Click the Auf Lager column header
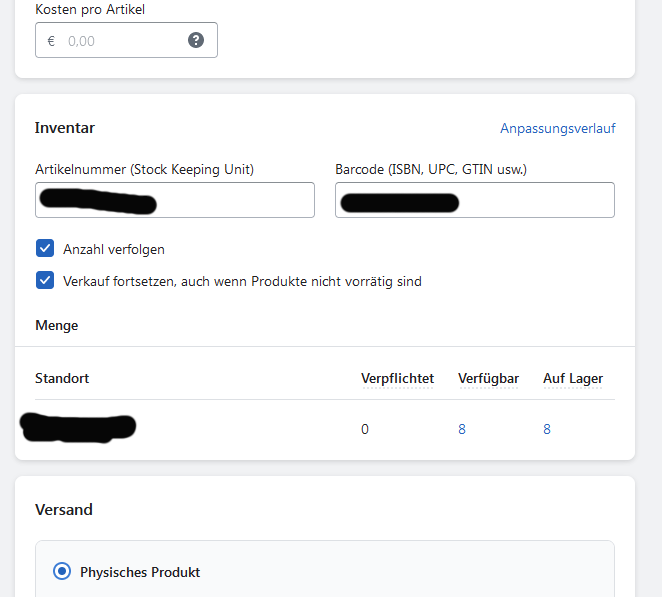The height and width of the screenshot is (597, 662). point(573,378)
